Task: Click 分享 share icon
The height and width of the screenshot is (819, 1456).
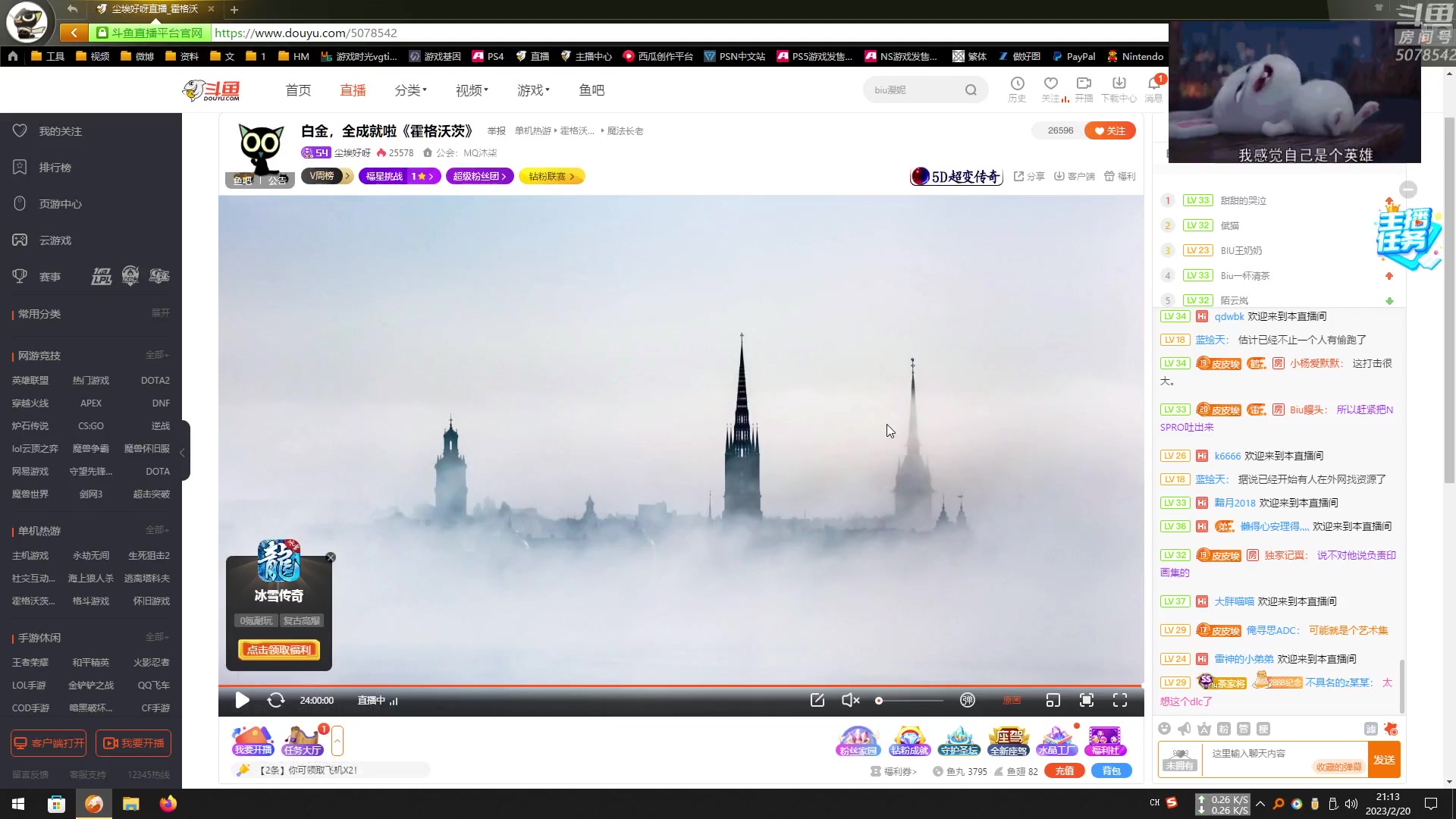Action: point(1029,176)
